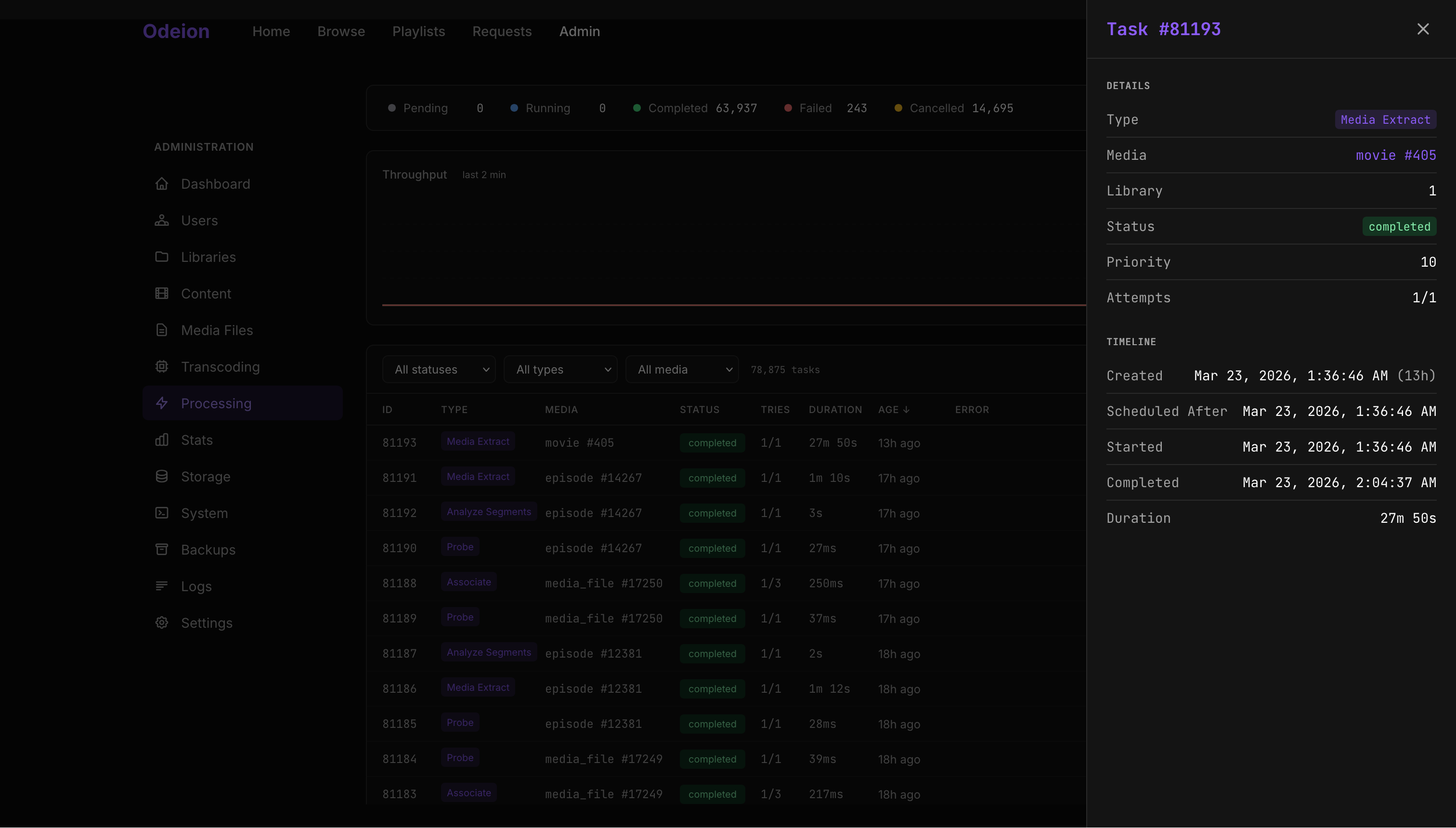The width and height of the screenshot is (1456, 828).
Task: Open the Browse nav item
Action: click(x=341, y=31)
